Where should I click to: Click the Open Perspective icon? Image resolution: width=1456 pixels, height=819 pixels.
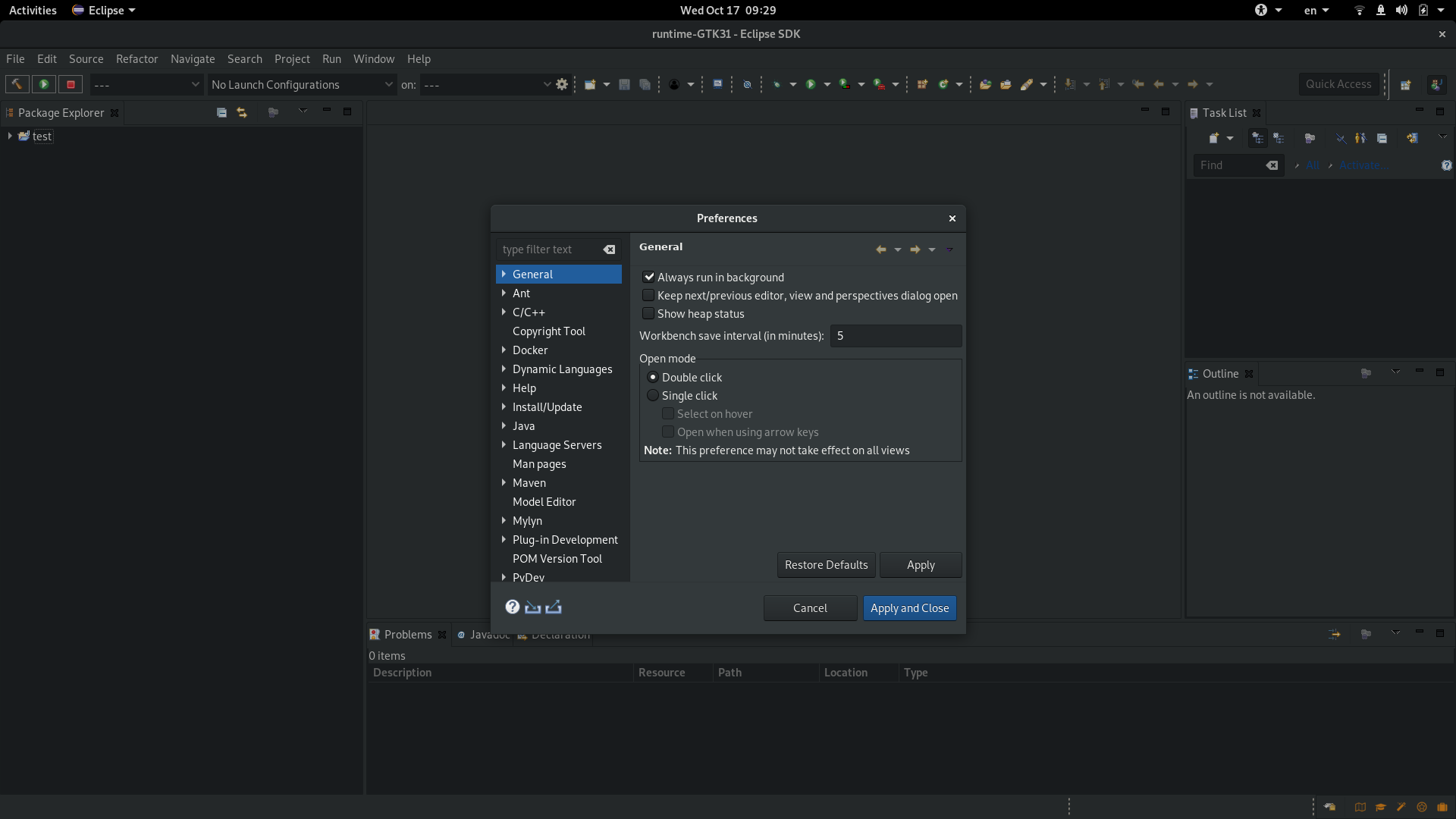(1405, 84)
